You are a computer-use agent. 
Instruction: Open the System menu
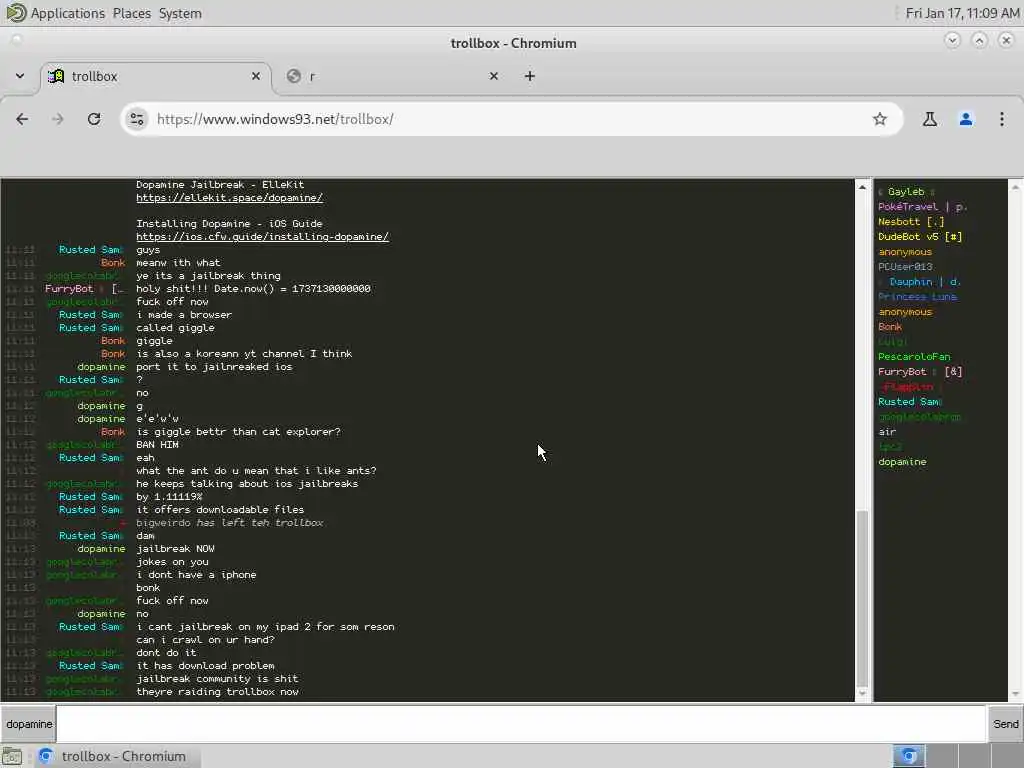tap(180, 13)
